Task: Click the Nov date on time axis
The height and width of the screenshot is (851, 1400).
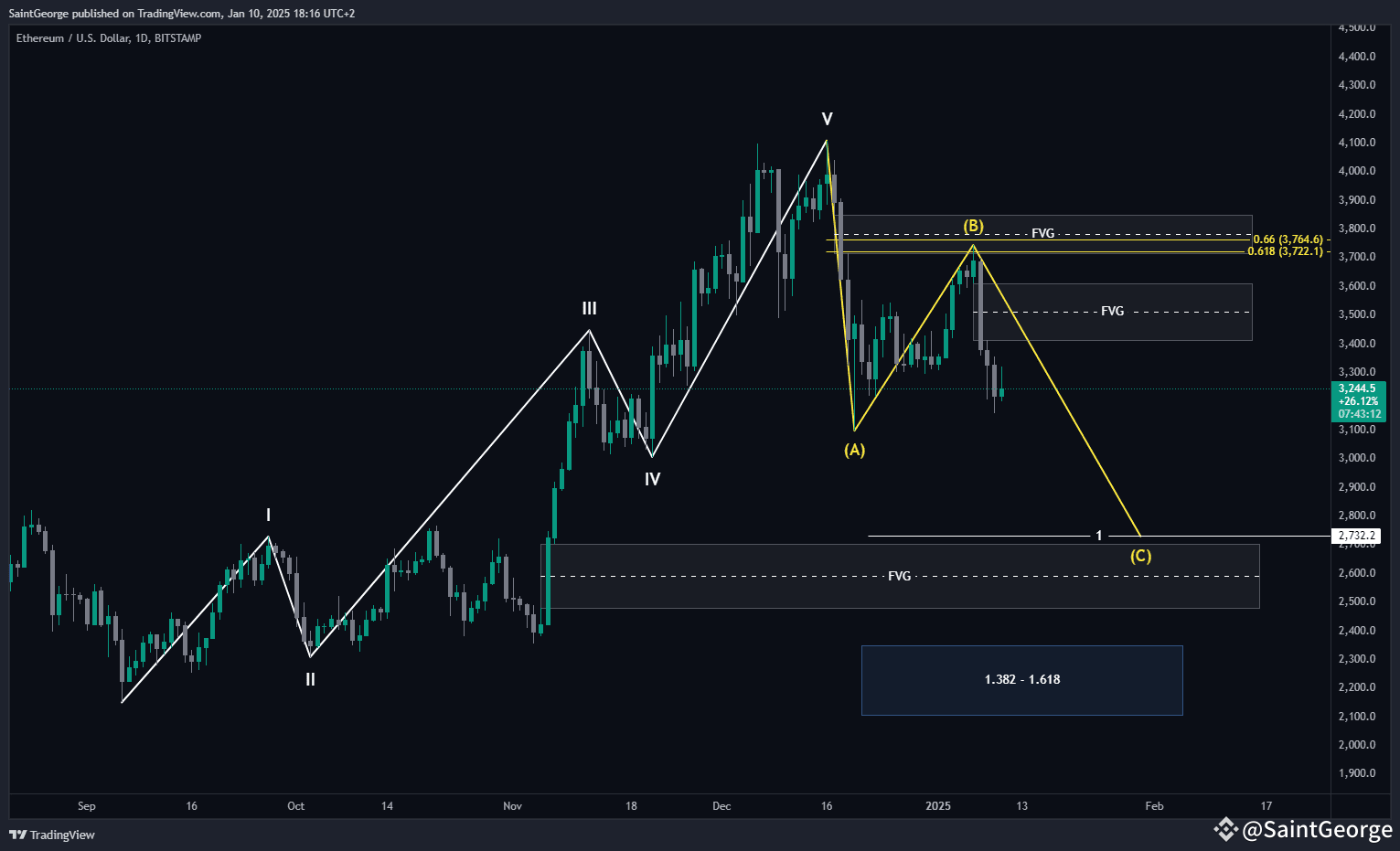Action: 512,806
